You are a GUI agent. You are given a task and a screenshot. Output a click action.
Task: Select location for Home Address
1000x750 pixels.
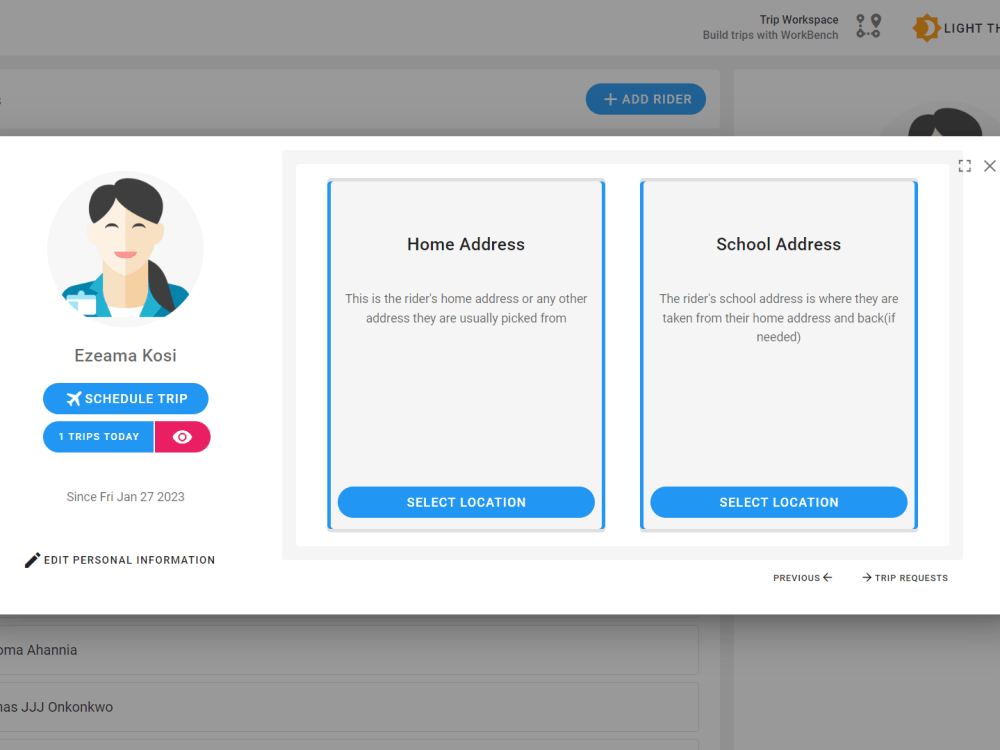(x=466, y=503)
